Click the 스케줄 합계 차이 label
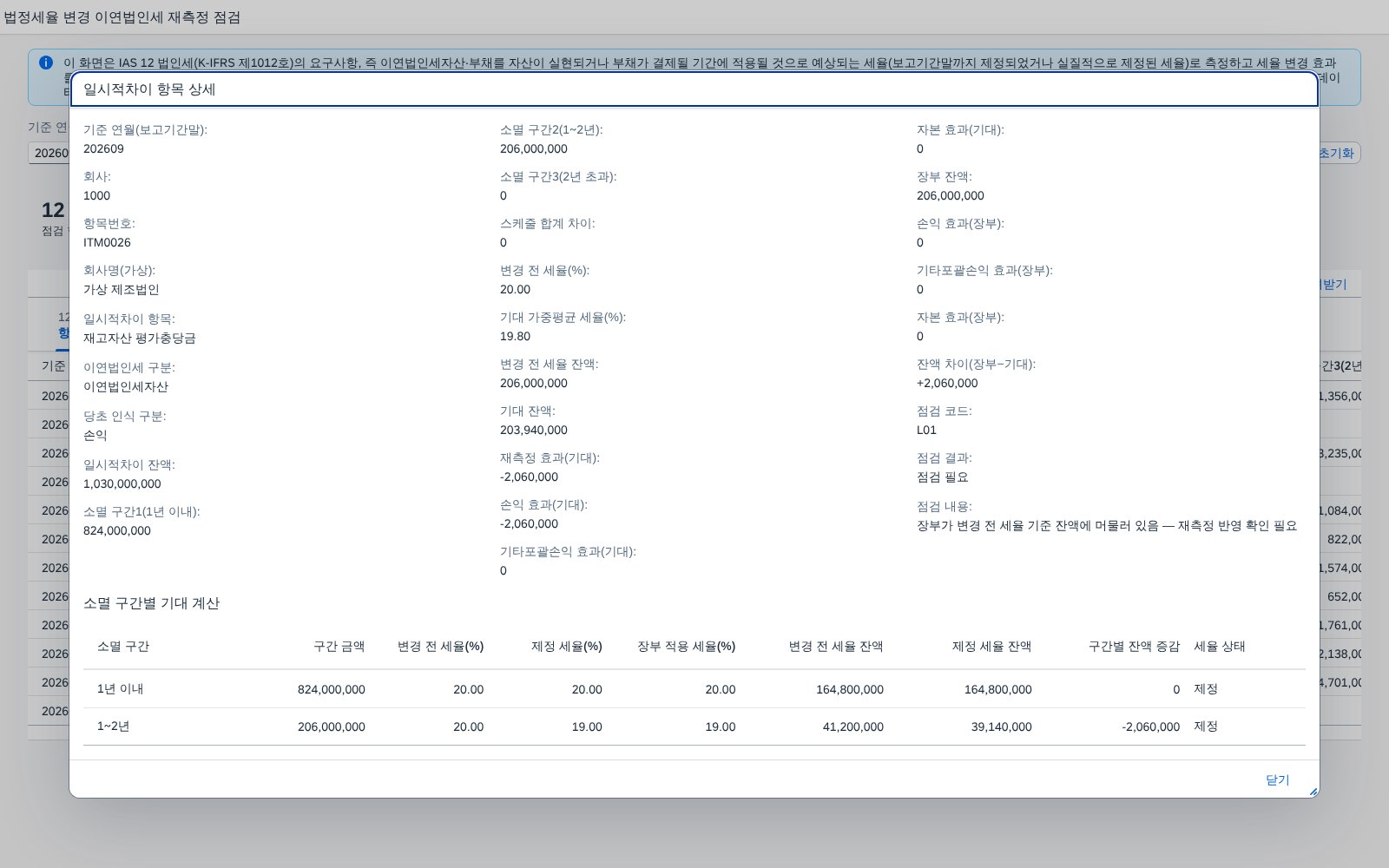Image resolution: width=1389 pixels, height=868 pixels. (547, 223)
